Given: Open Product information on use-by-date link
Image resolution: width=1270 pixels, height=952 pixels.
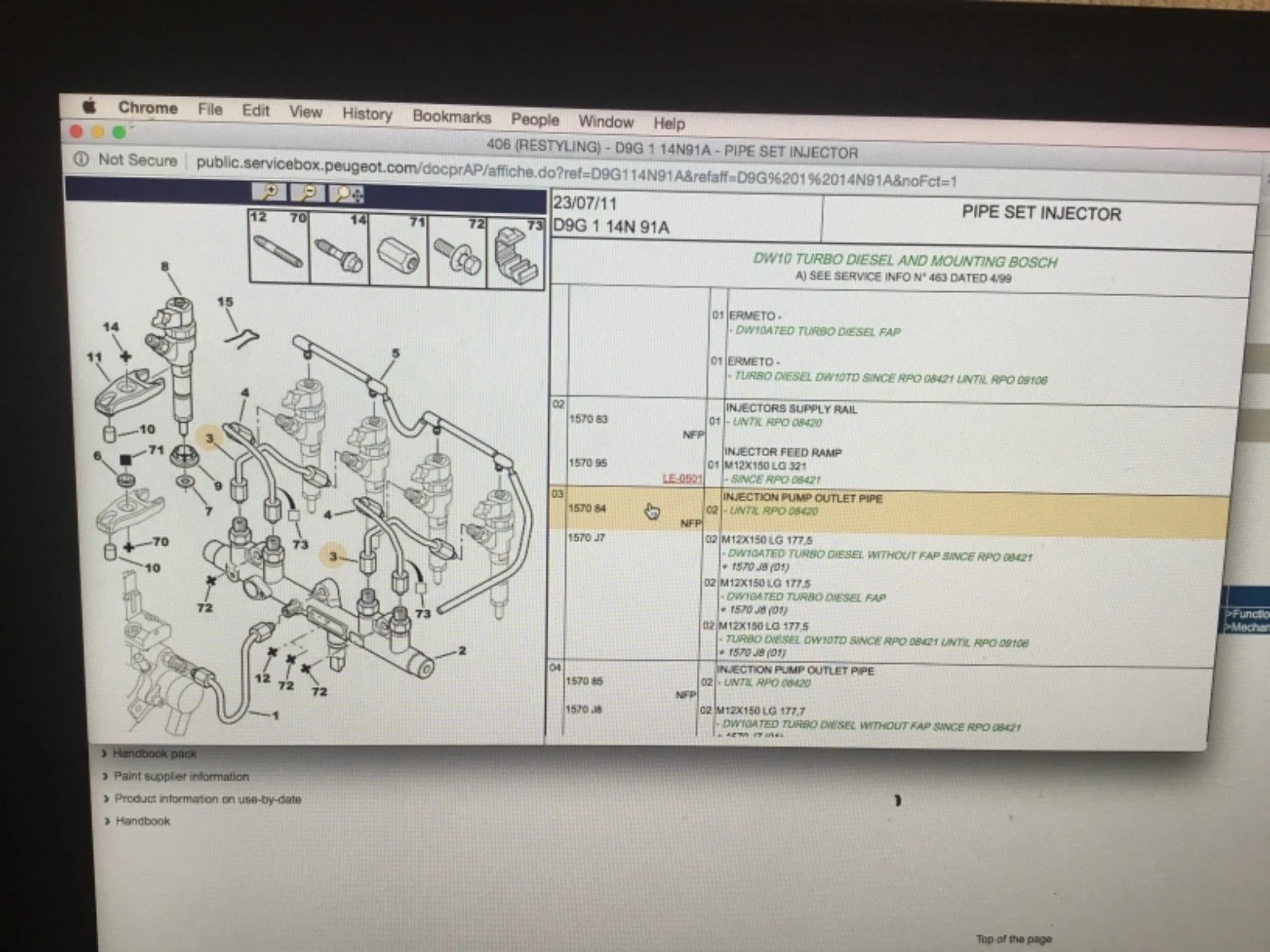Looking at the screenshot, I should 208,799.
